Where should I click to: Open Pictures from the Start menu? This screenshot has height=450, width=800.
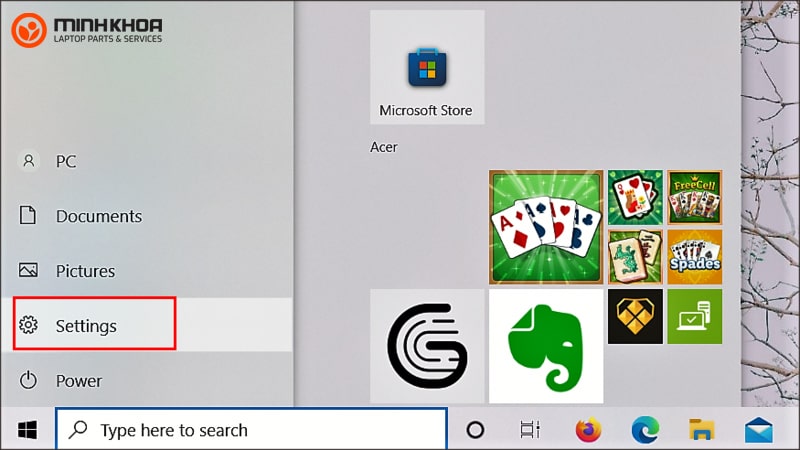(147, 270)
